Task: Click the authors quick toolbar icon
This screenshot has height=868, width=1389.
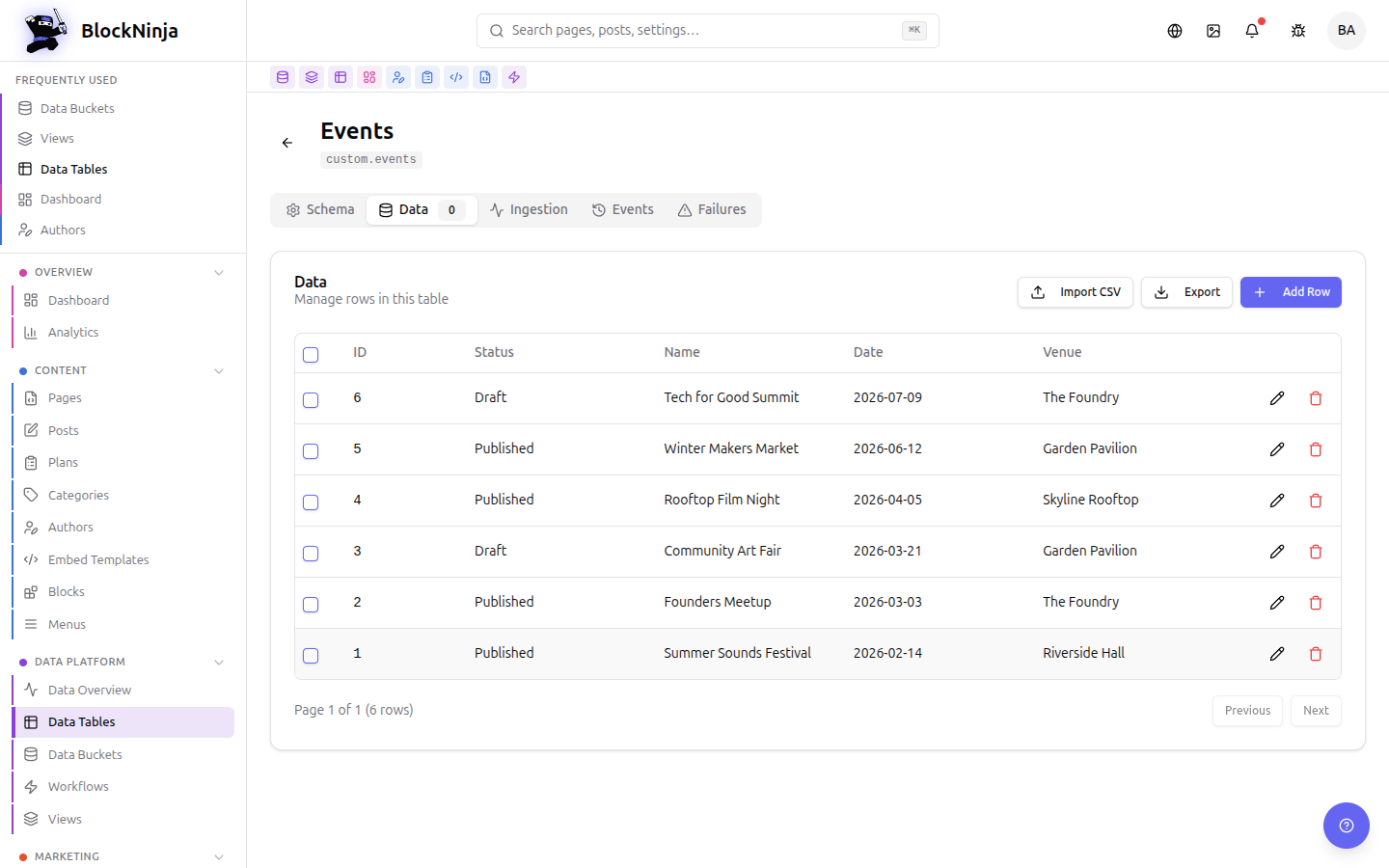Action: pos(398,77)
